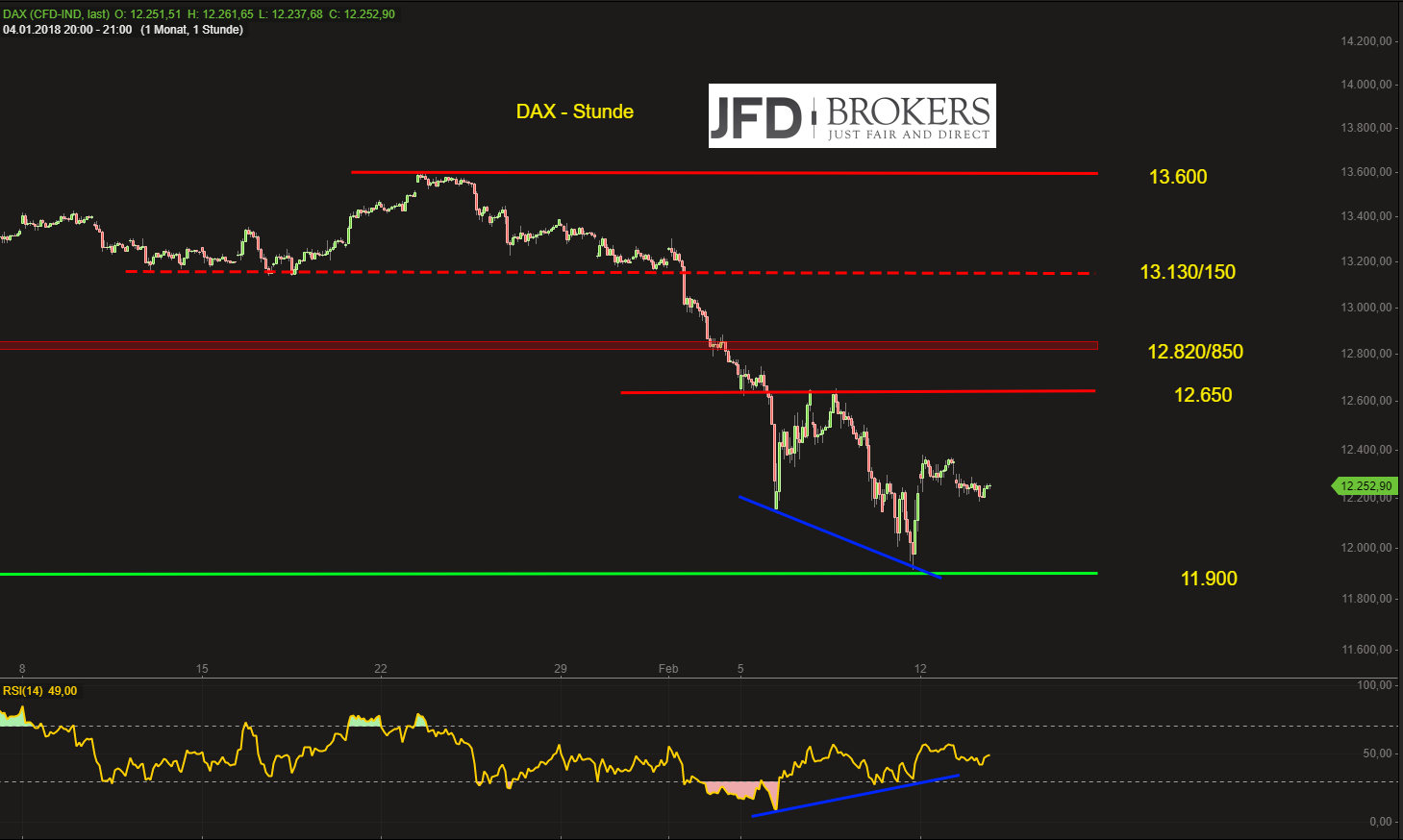Click the date range 04.01.2018 20:00 - 21:00
Viewport: 1403px width, 840px height.
tap(67, 30)
